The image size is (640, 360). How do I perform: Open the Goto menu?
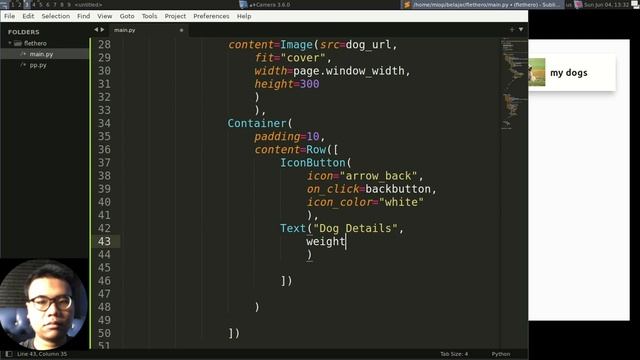(127, 16)
